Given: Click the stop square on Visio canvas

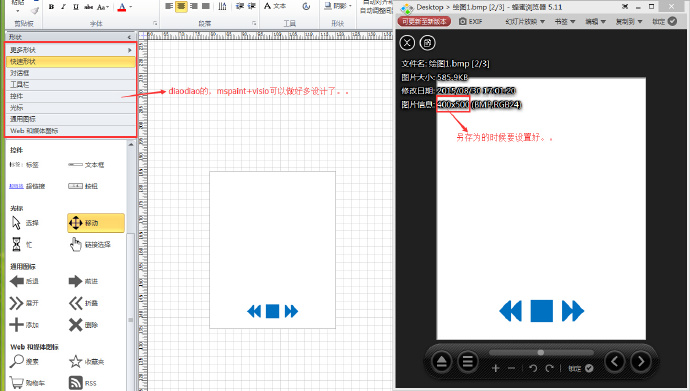Looking at the screenshot, I should (x=272, y=311).
